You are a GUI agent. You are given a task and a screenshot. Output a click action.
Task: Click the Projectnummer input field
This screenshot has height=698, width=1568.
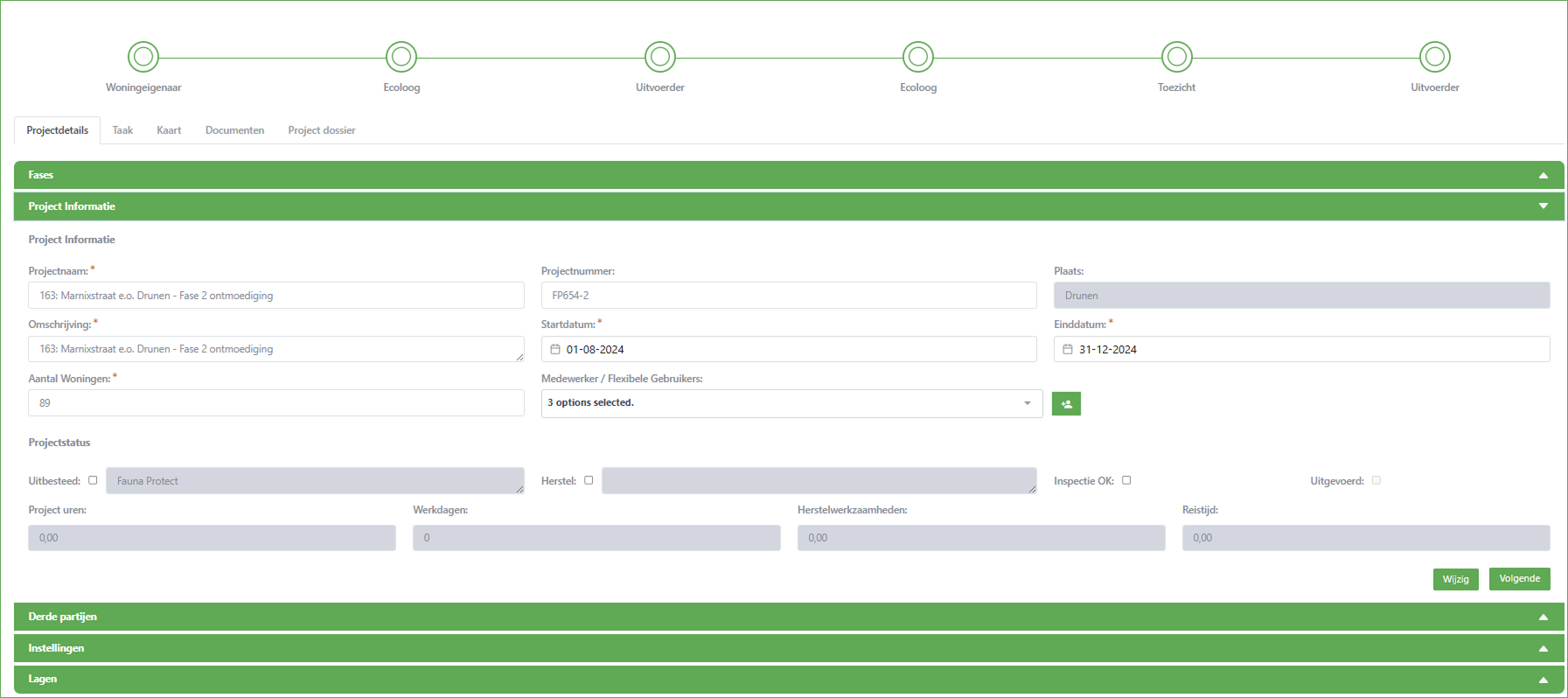(x=788, y=296)
